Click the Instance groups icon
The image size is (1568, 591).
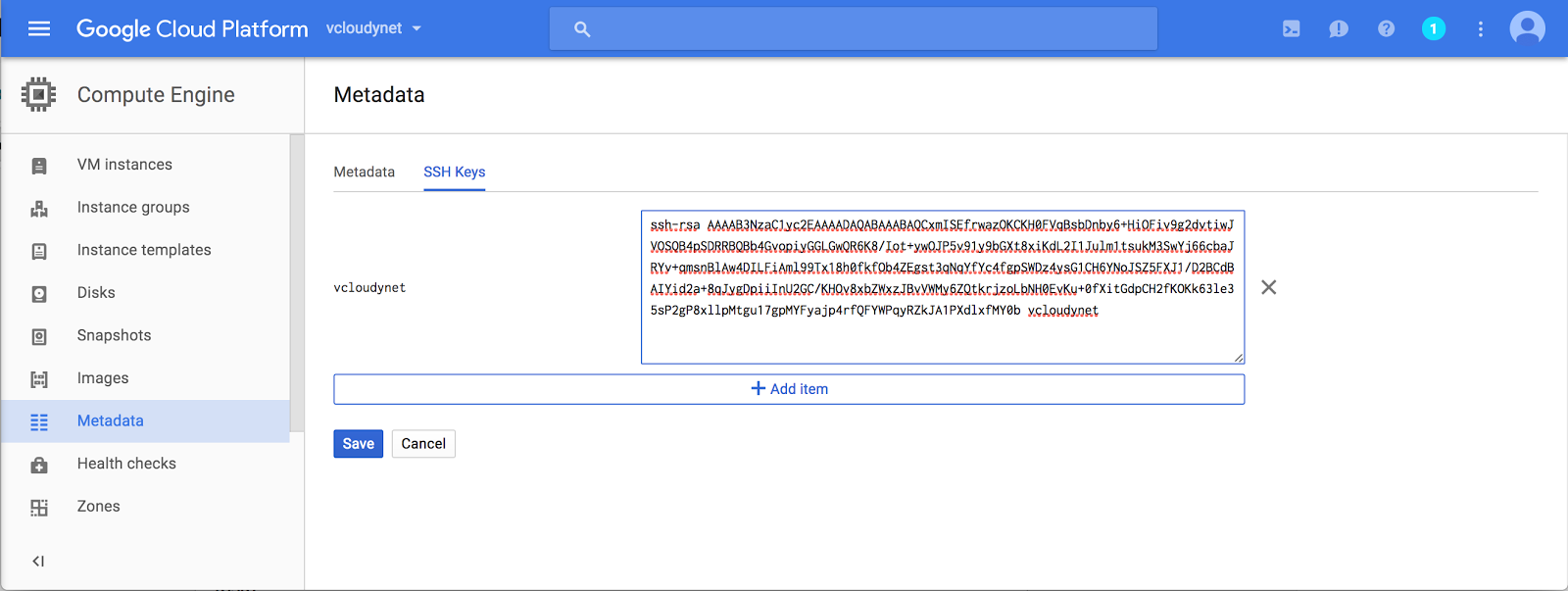point(39,208)
